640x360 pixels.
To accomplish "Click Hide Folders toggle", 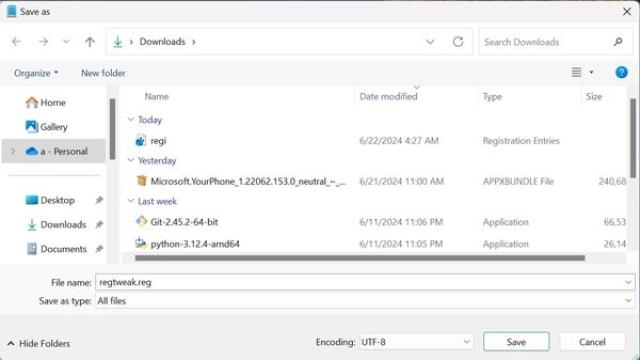I will tap(39, 344).
